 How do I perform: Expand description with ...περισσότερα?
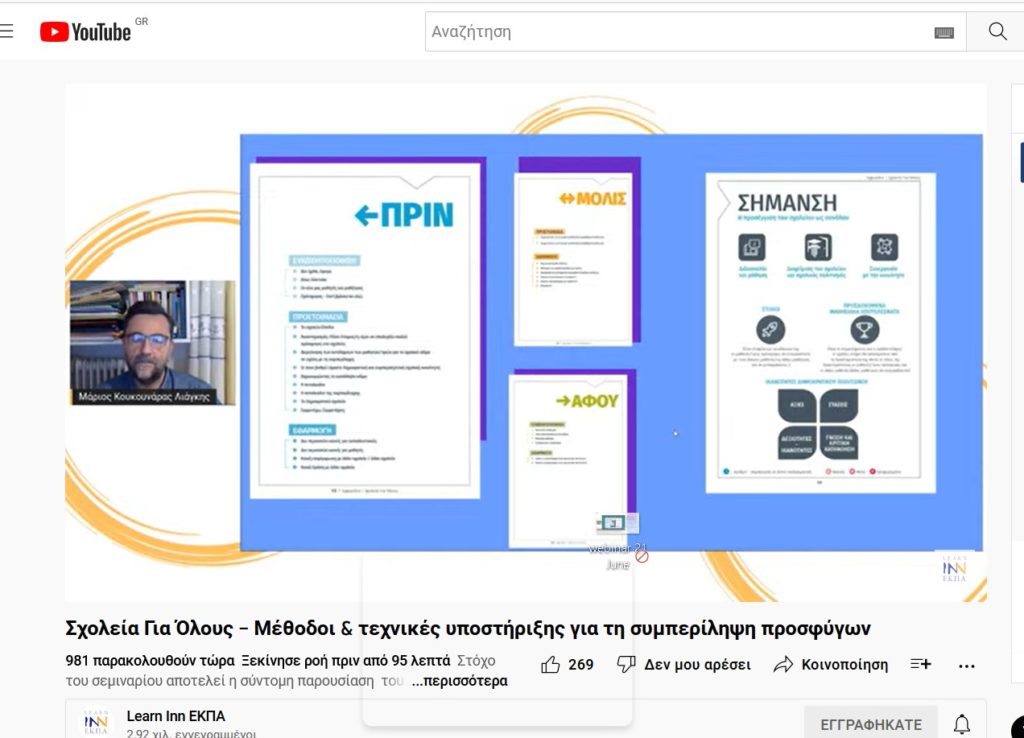point(459,681)
